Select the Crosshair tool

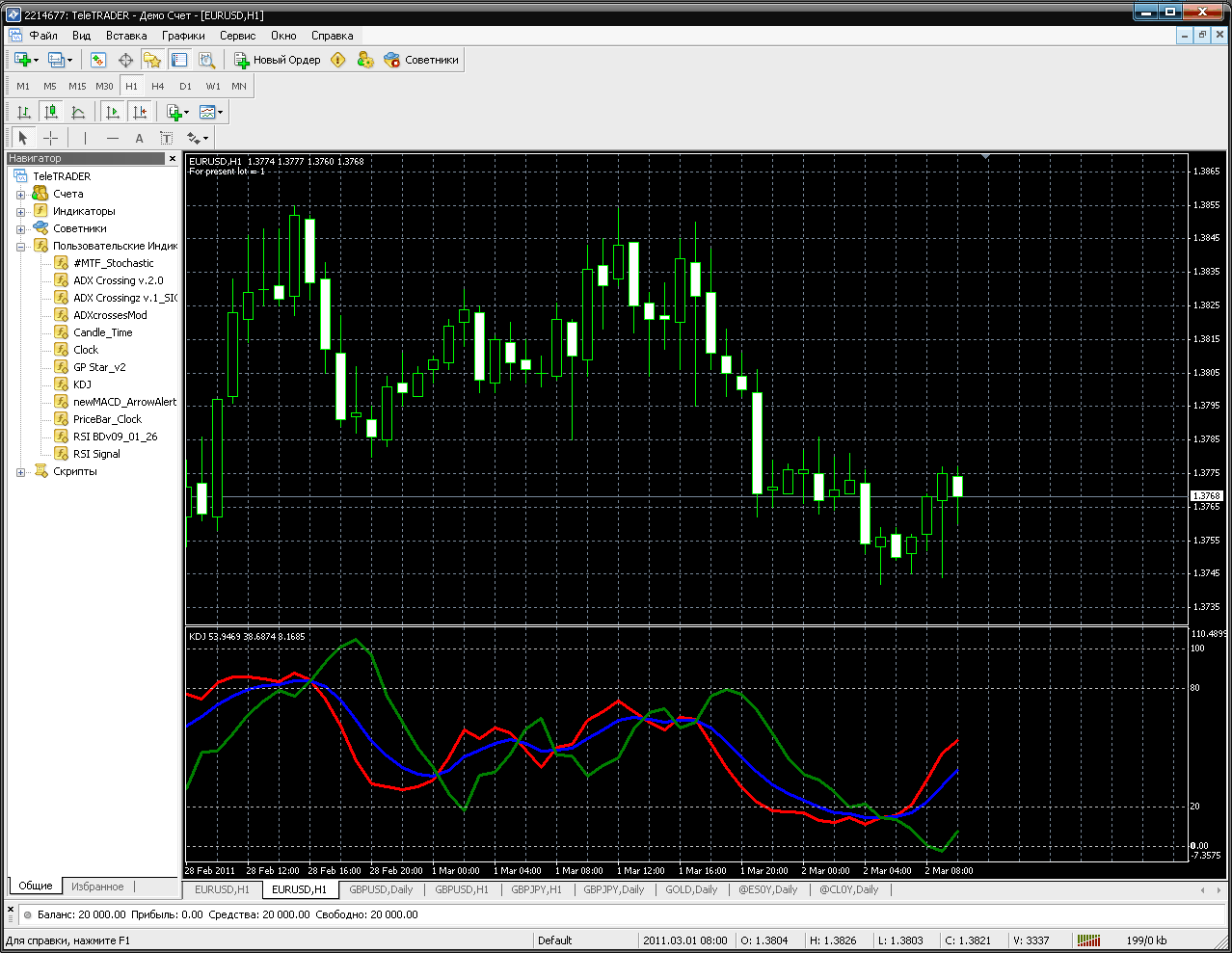click(51, 138)
